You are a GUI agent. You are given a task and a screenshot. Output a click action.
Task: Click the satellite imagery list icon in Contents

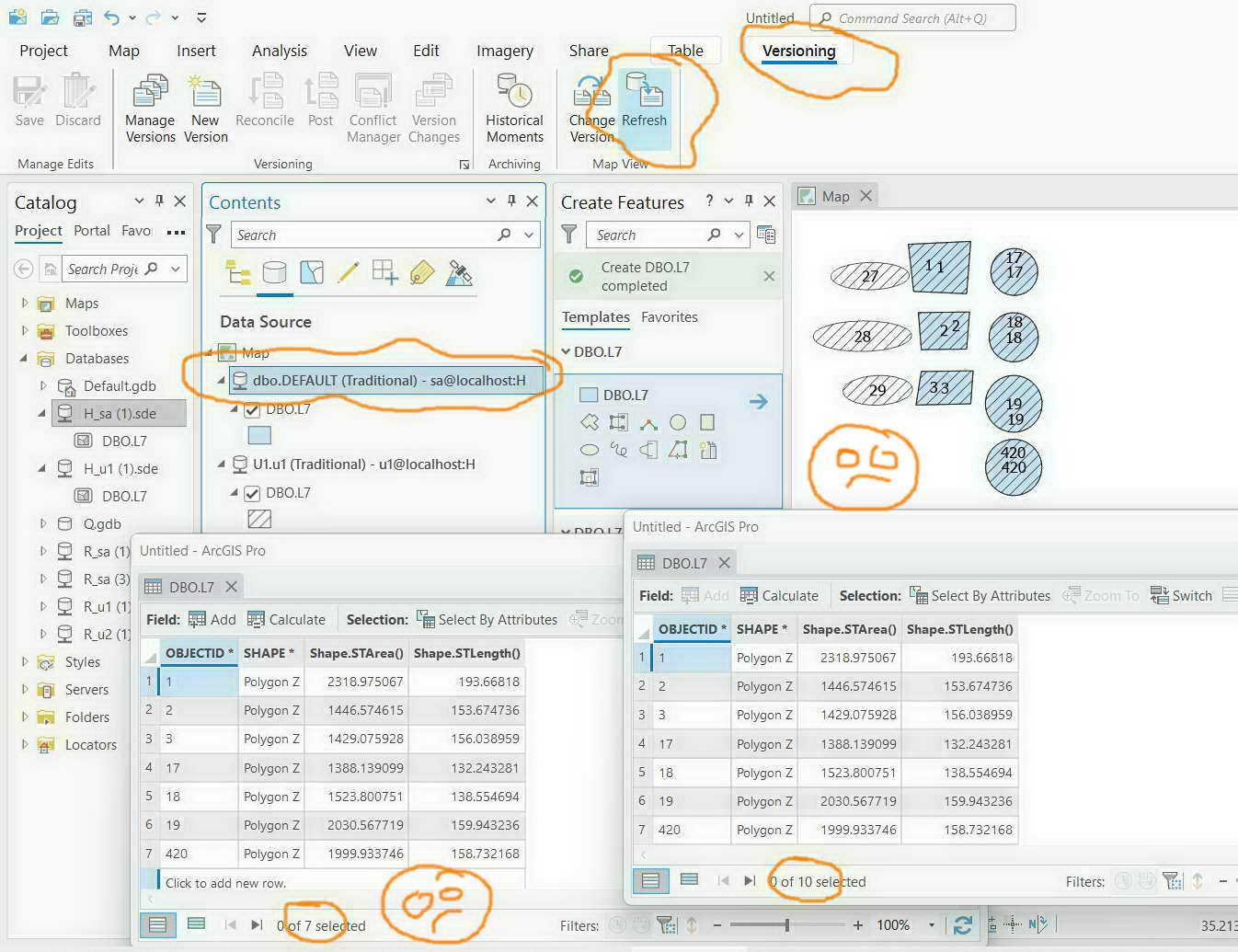coord(459,272)
